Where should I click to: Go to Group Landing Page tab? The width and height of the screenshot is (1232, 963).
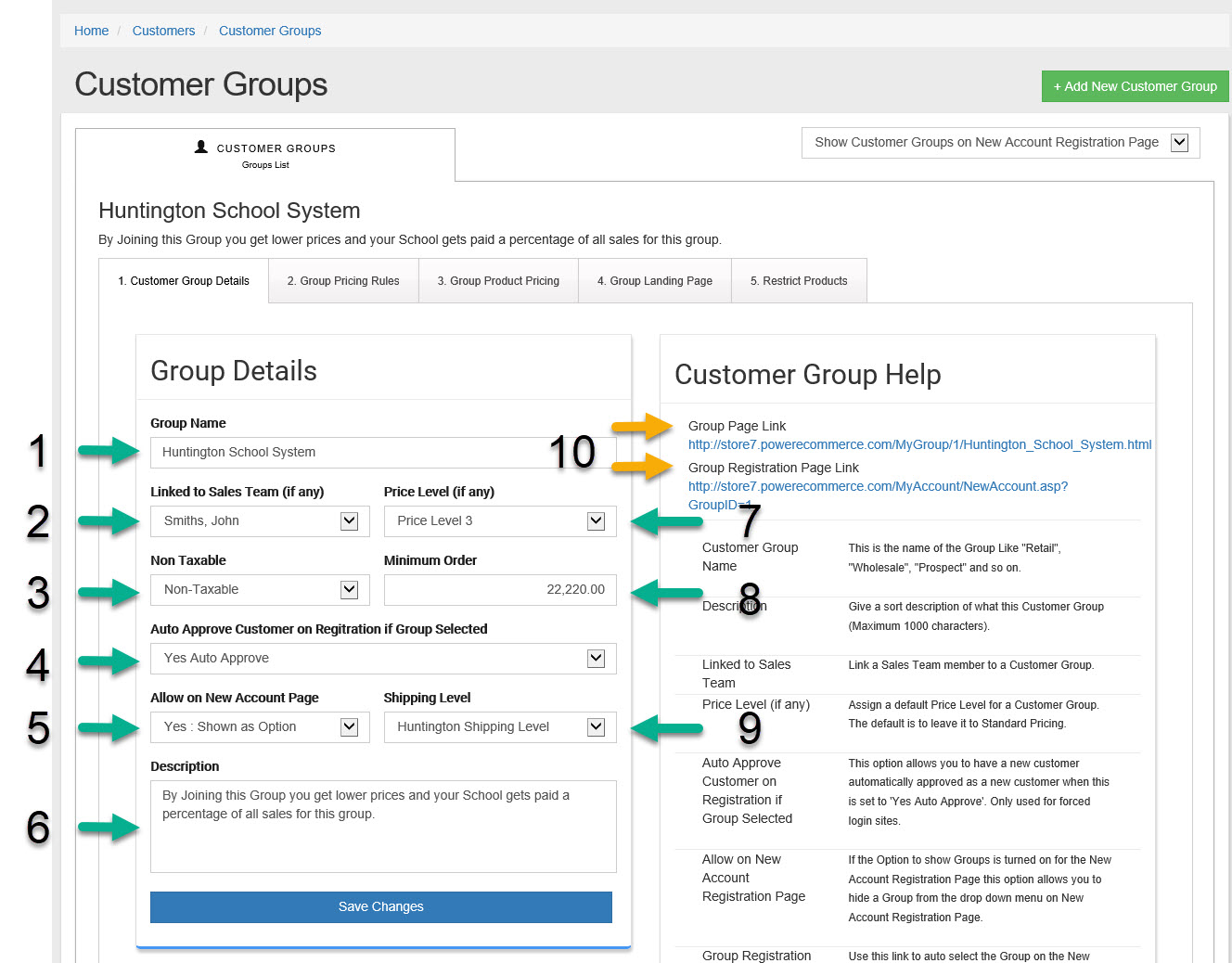click(x=655, y=281)
